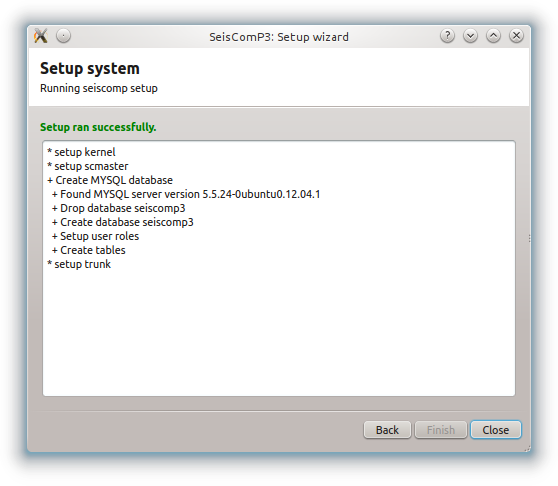The height and width of the screenshot is (486, 558).
Task: Click the Found MYSQL server version line
Action: coord(186,194)
